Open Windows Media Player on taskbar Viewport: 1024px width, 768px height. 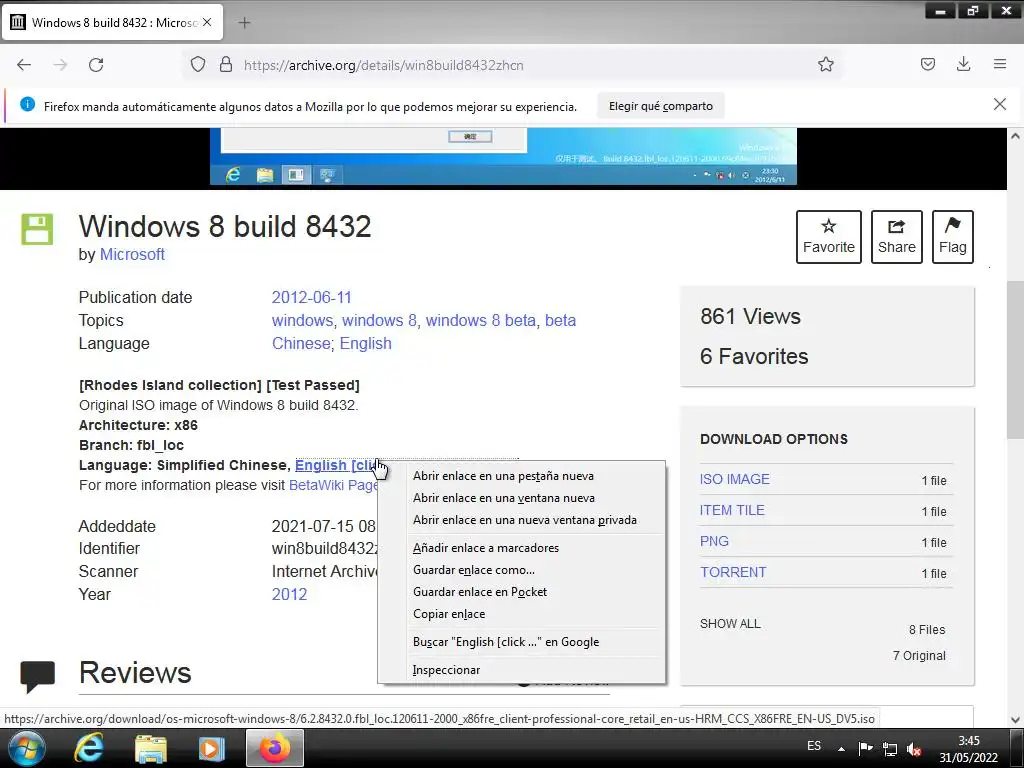[211, 748]
